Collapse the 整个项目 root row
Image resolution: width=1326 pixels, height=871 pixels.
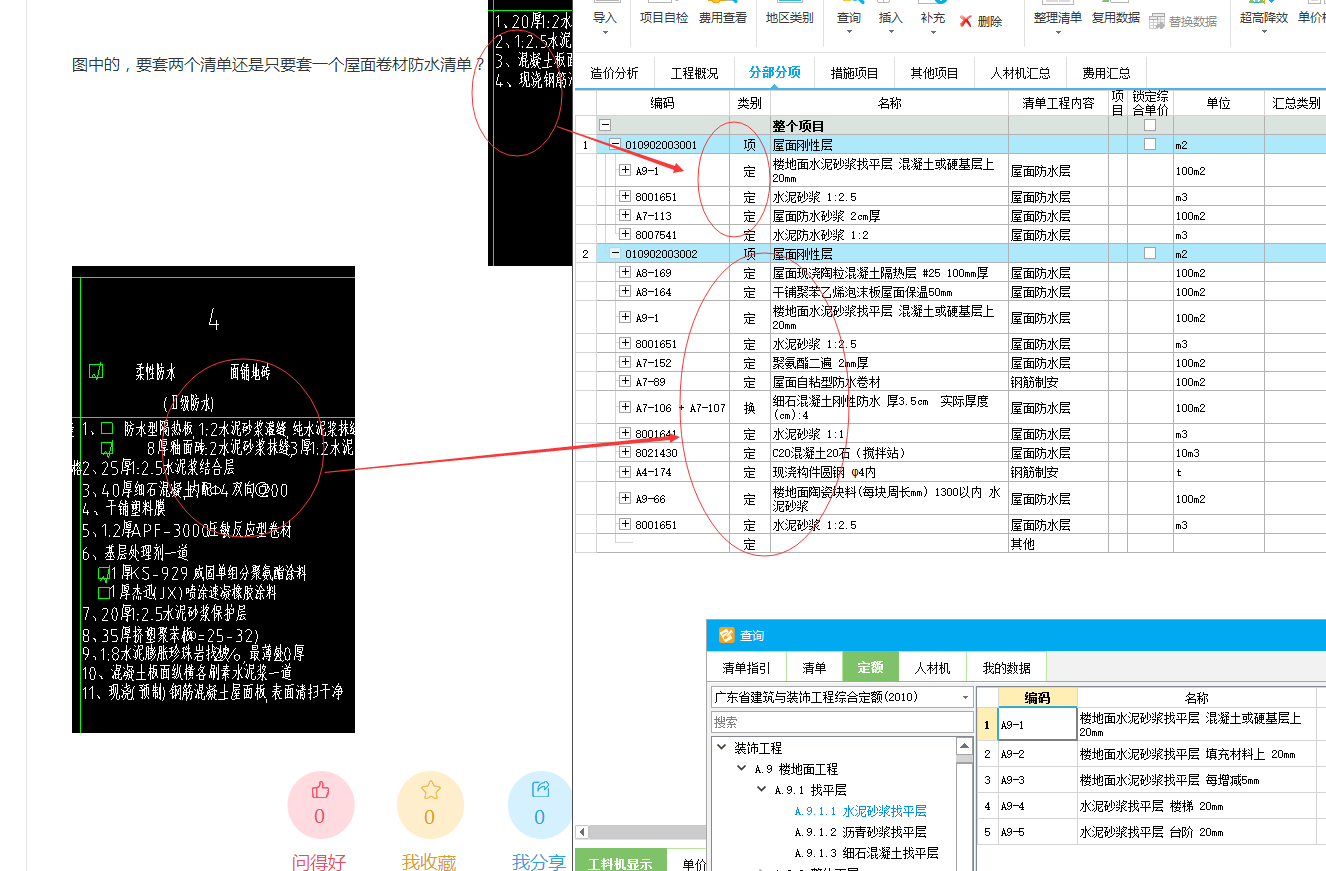click(x=605, y=126)
